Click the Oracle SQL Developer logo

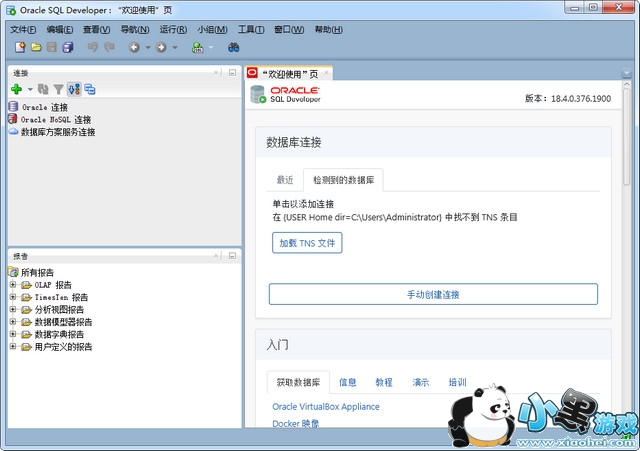point(285,94)
